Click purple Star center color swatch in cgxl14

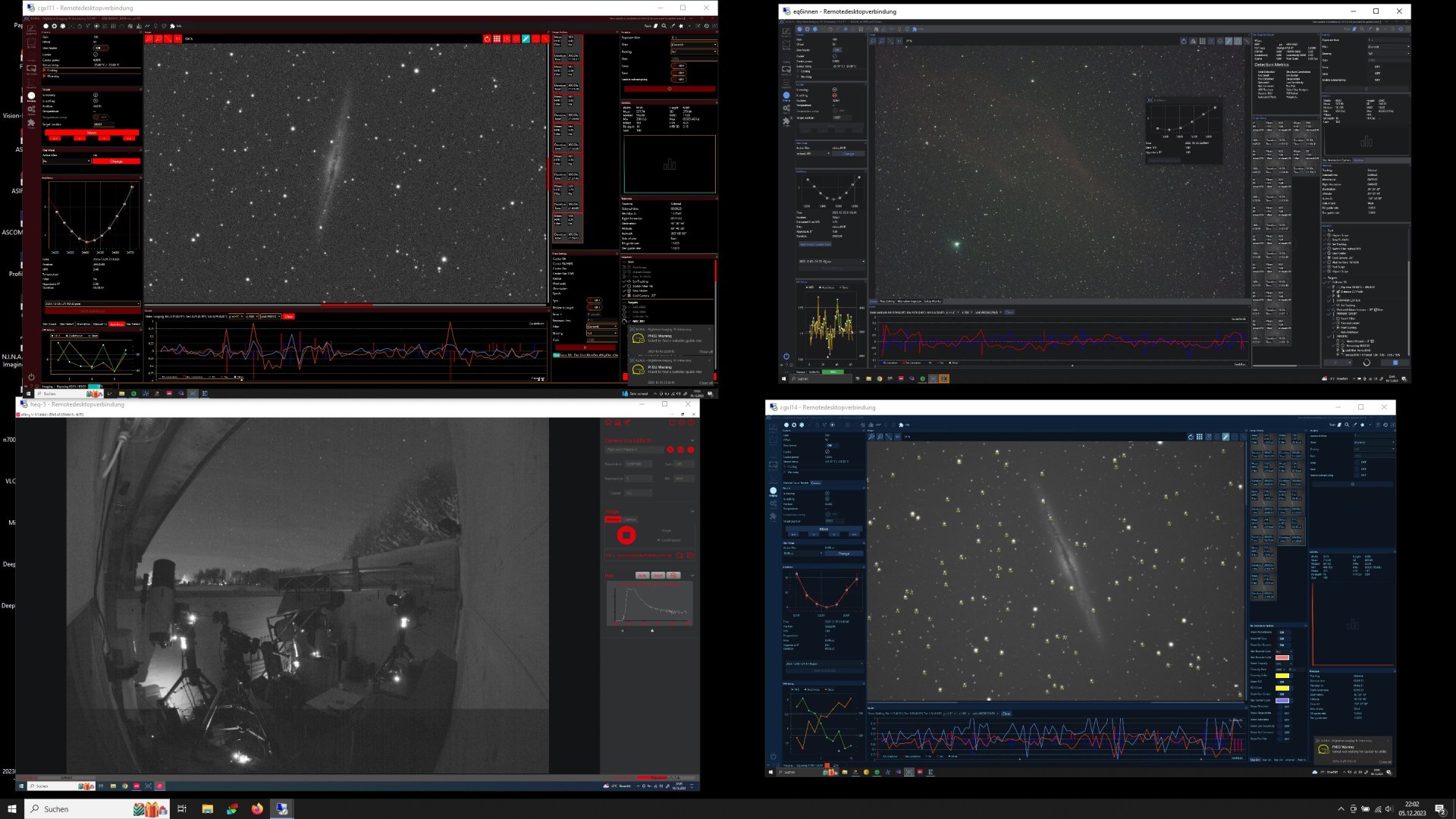pyautogui.click(x=1282, y=701)
